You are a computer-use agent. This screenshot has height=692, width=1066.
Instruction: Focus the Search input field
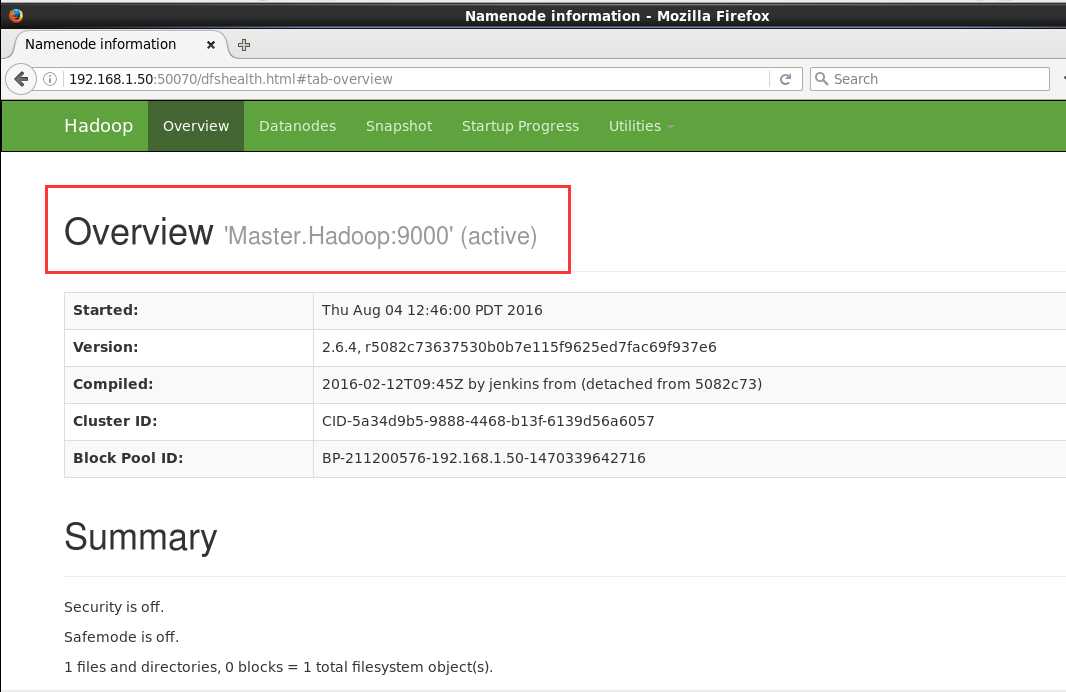click(x=929, y=79)
